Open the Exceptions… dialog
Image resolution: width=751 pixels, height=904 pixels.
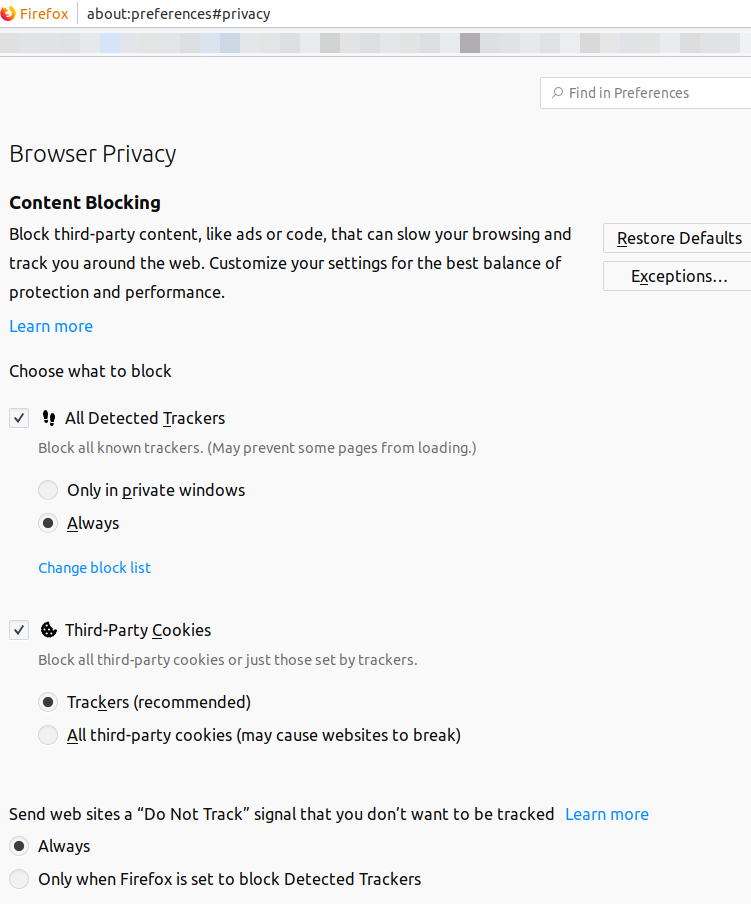click(x=678, y=276)
